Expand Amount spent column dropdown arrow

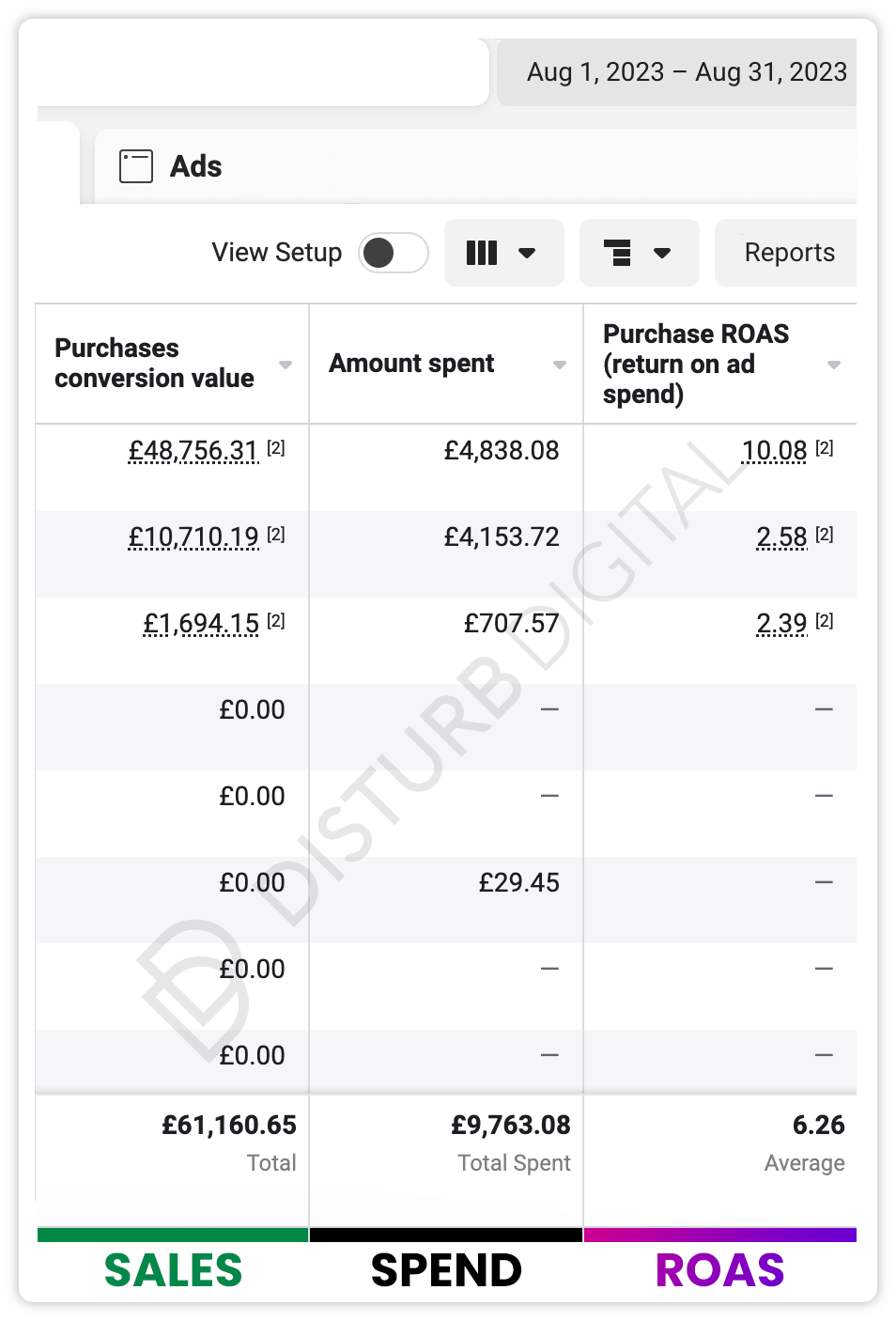point(560,365)
